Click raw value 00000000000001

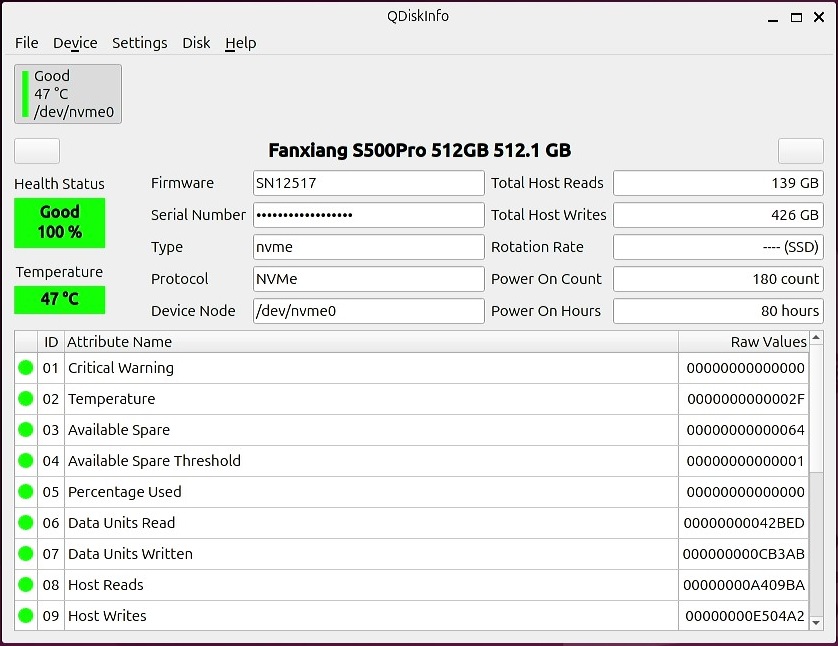tap(746, 461)
